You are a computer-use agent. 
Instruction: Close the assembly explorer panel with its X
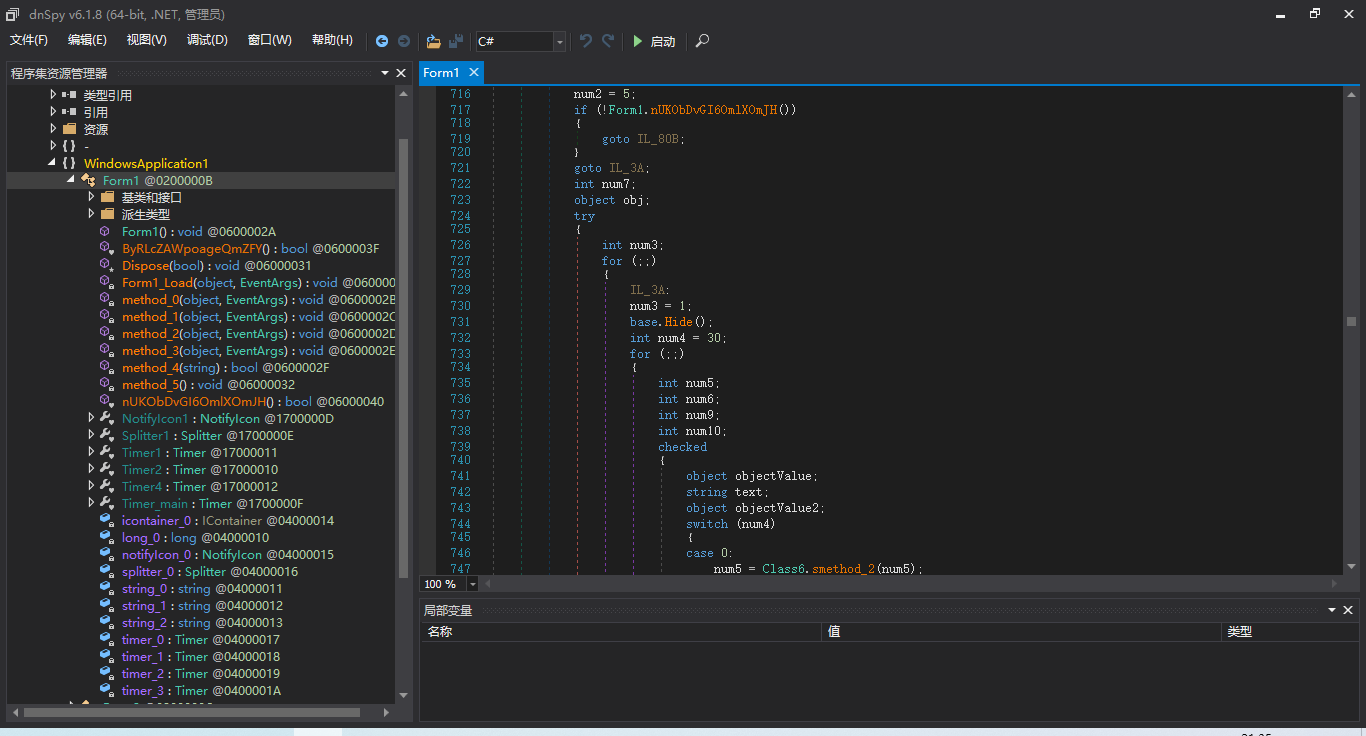(x=401, y=73)
